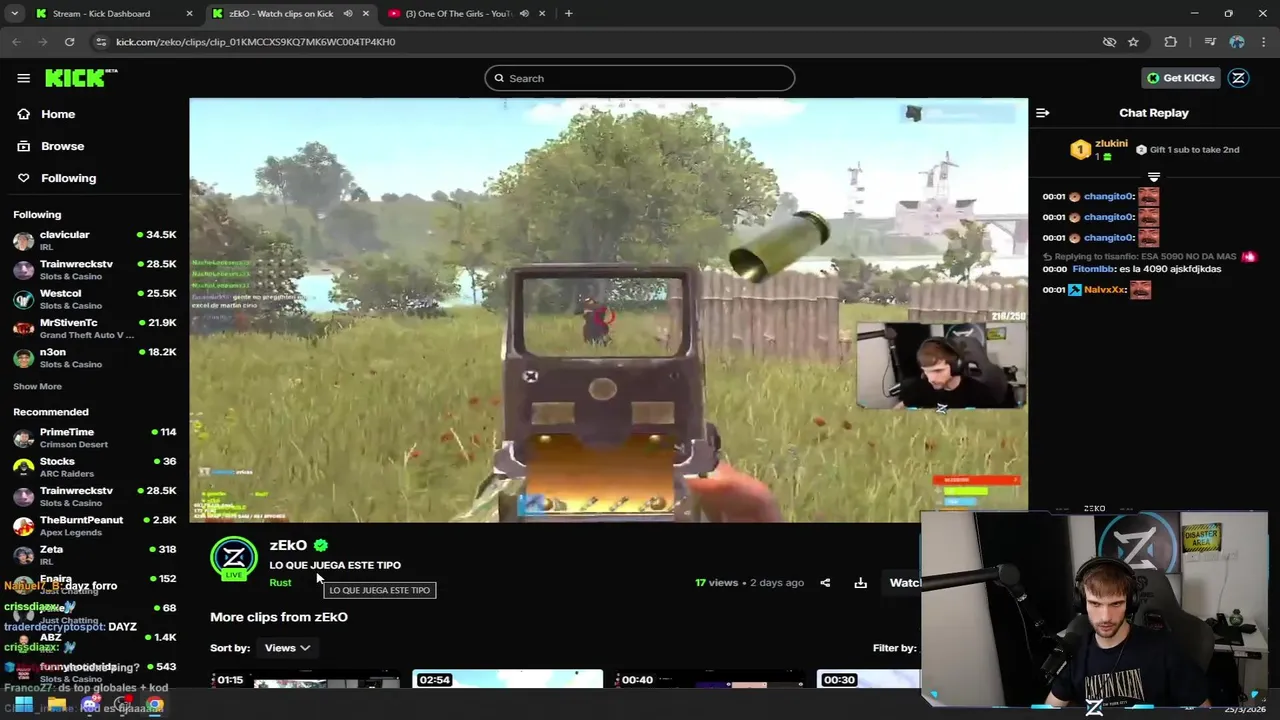Open the 00:30 clip thumbnail
This screenshot has width=1280, height=720.
(x=868, y=679)
